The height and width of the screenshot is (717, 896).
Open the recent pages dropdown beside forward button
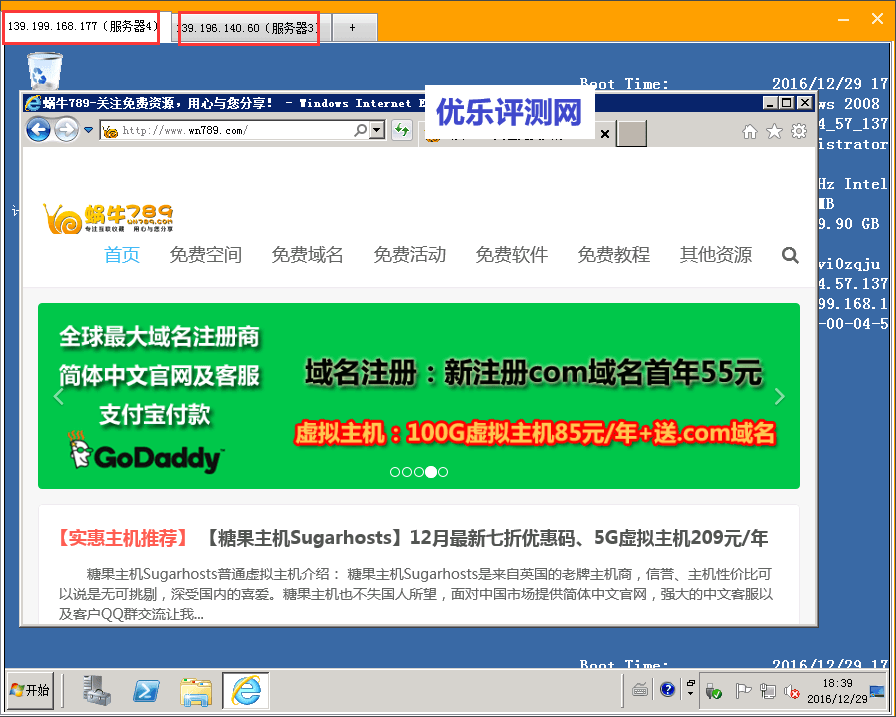[x=89, y=130]
